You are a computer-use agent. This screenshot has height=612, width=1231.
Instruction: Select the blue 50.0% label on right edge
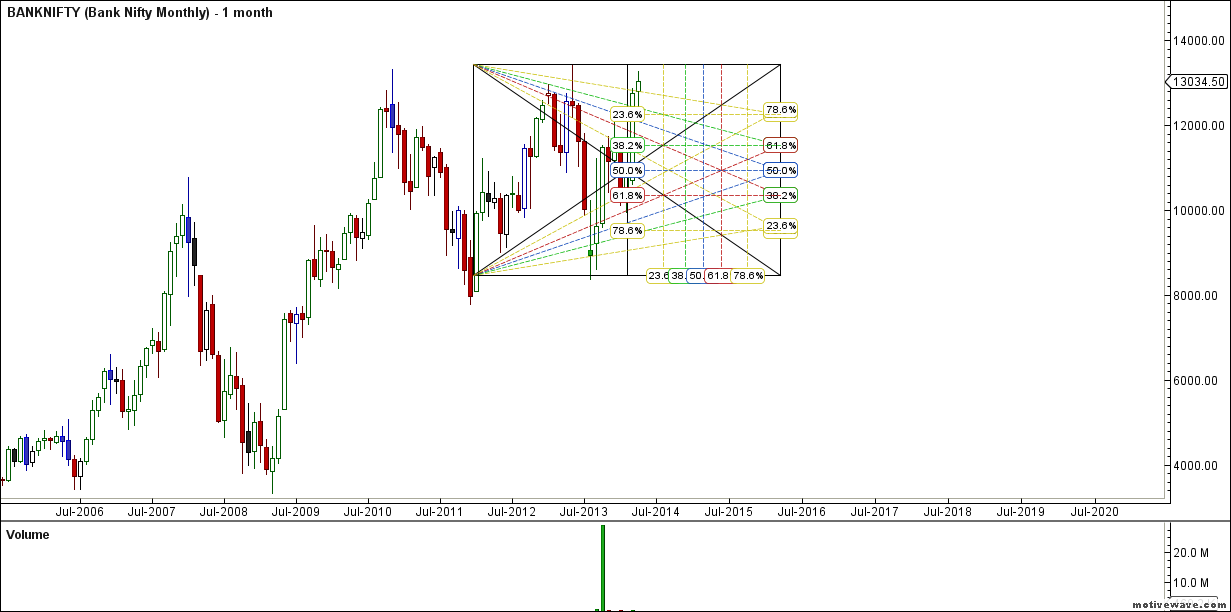point(780,171)
